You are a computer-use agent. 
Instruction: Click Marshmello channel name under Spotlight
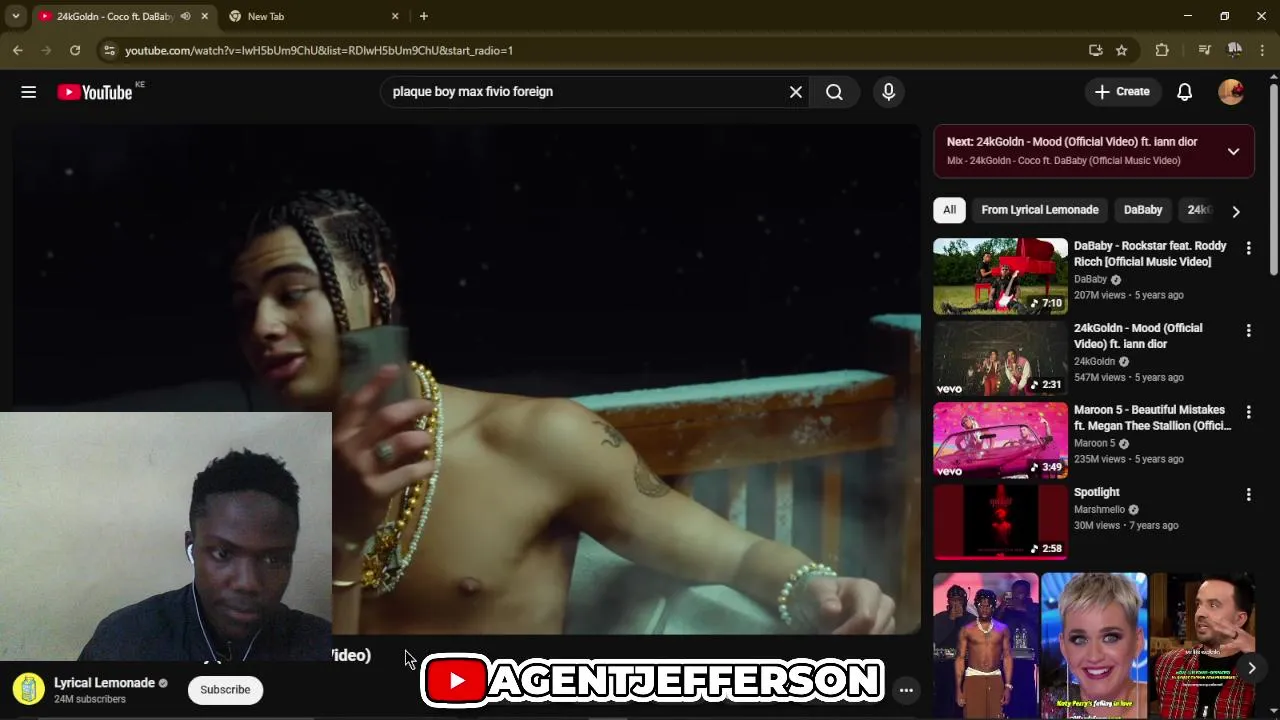1099,509
